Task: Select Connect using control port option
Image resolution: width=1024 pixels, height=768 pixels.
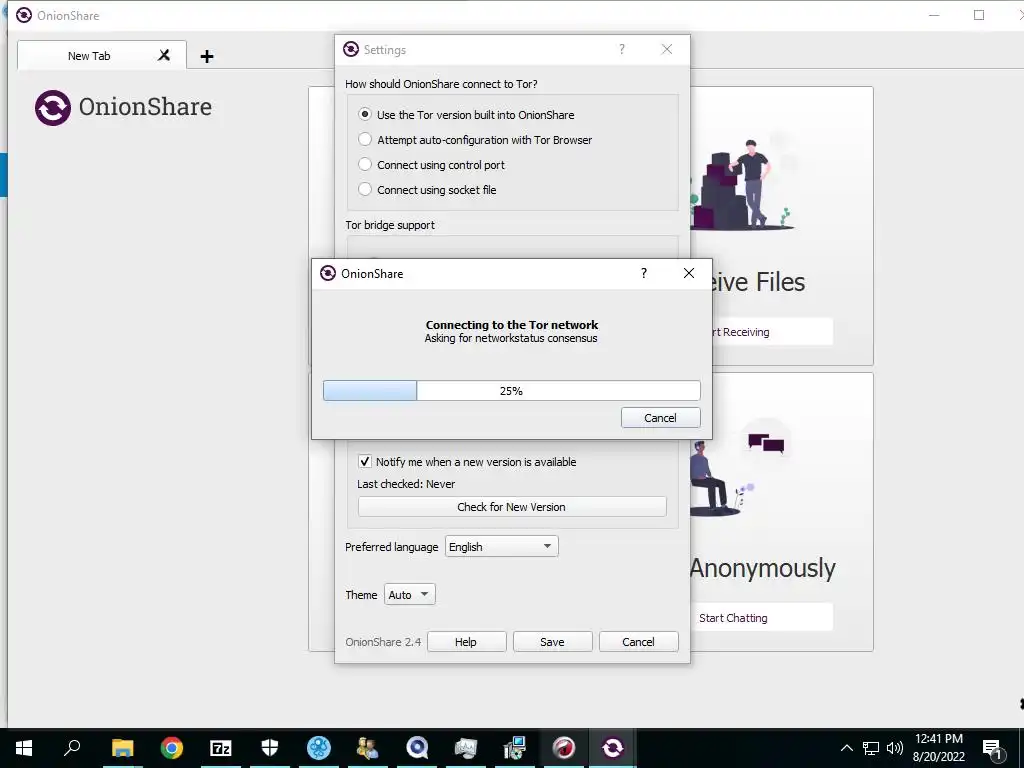Action: pyautogui.click(x=432, y=165)
